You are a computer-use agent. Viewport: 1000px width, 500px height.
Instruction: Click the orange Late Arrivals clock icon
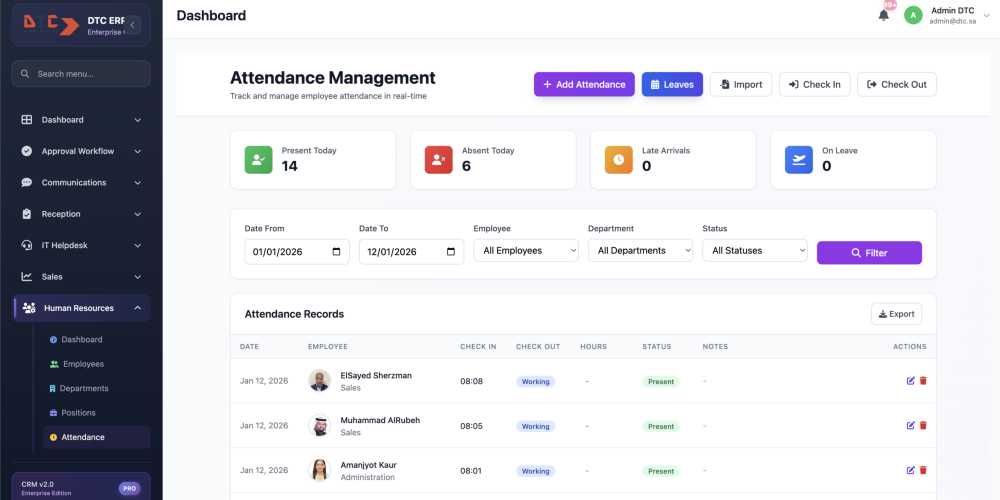pyautogui.click(x=619, y=160)
